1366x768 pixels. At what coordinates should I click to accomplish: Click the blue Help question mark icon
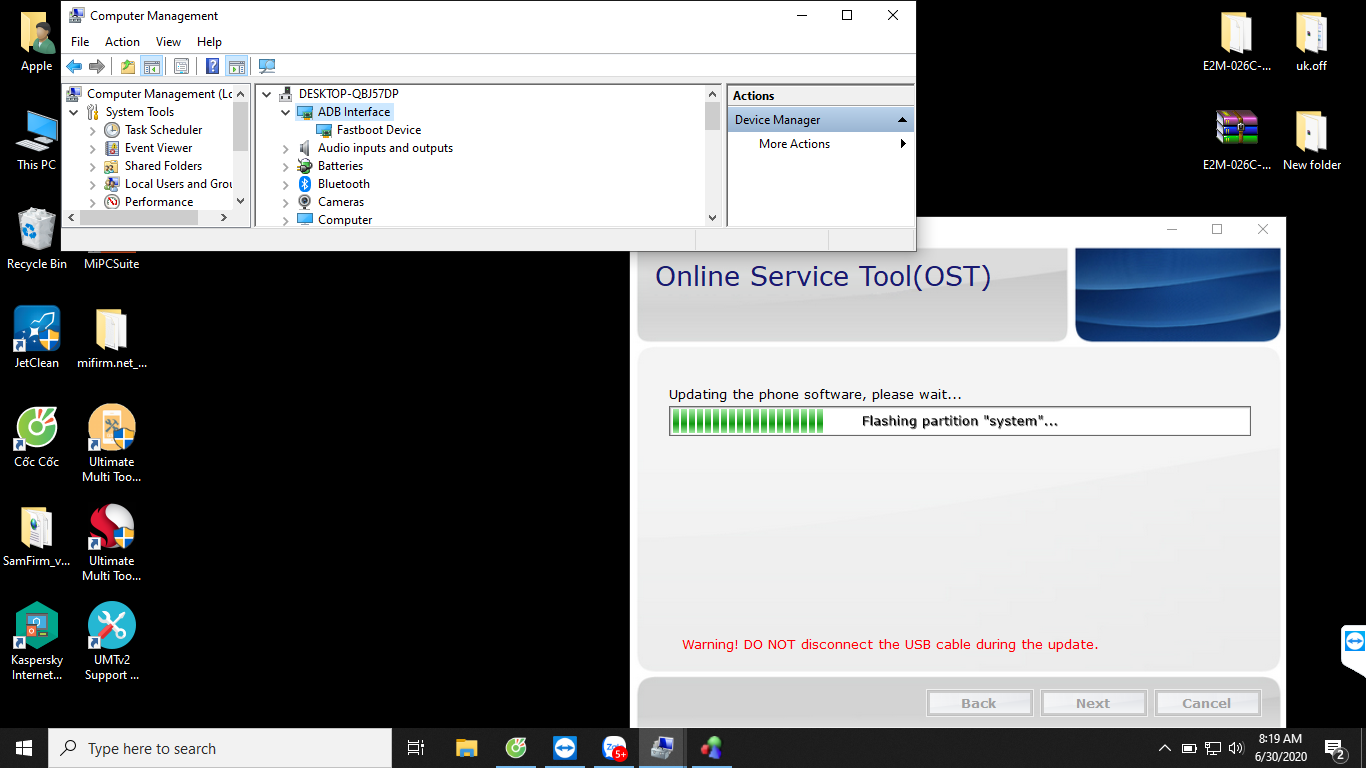click(212, 67)
